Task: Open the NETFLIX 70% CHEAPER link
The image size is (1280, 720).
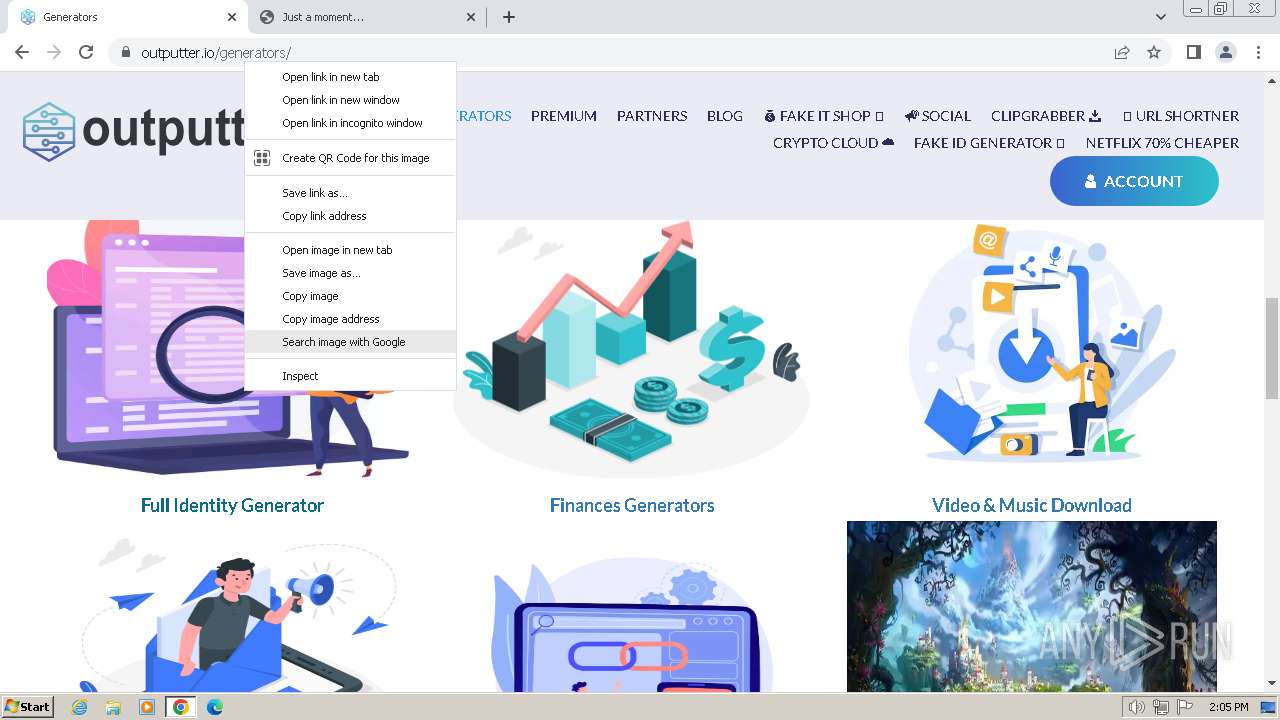Action: click(x=1162, y=143)
